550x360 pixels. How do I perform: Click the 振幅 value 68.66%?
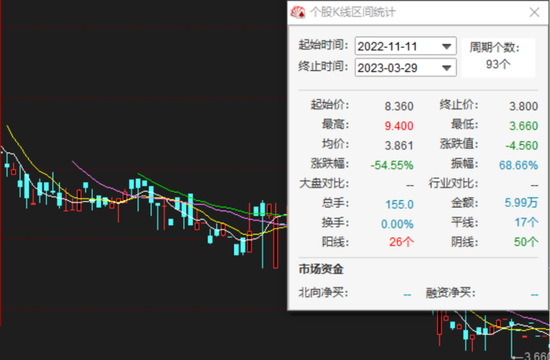coord(518,165)
